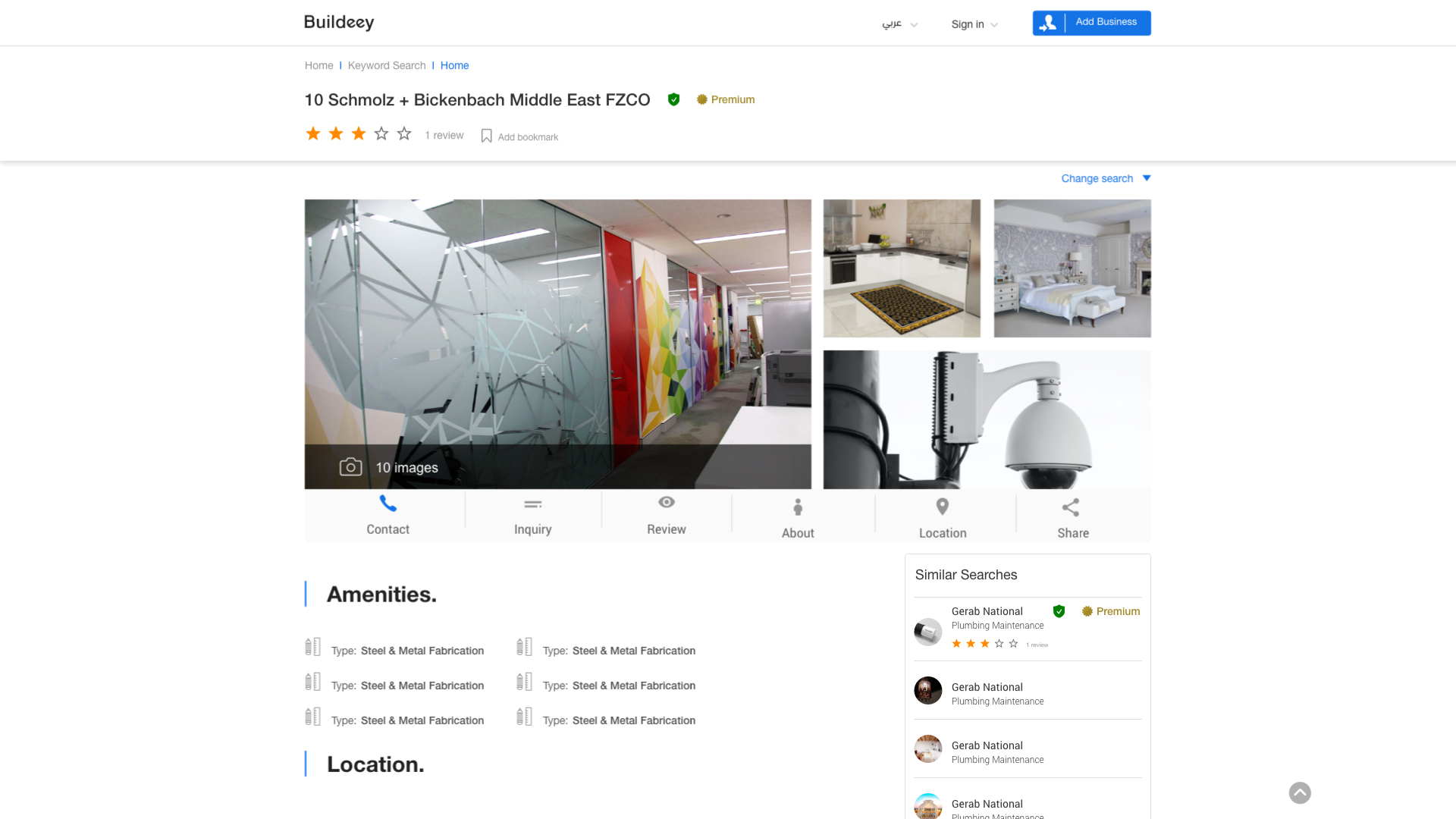The height and width of the screenshot is (819, 1456).
Task: Click third Gerab National avatar
Action: [x=928, y=749]
